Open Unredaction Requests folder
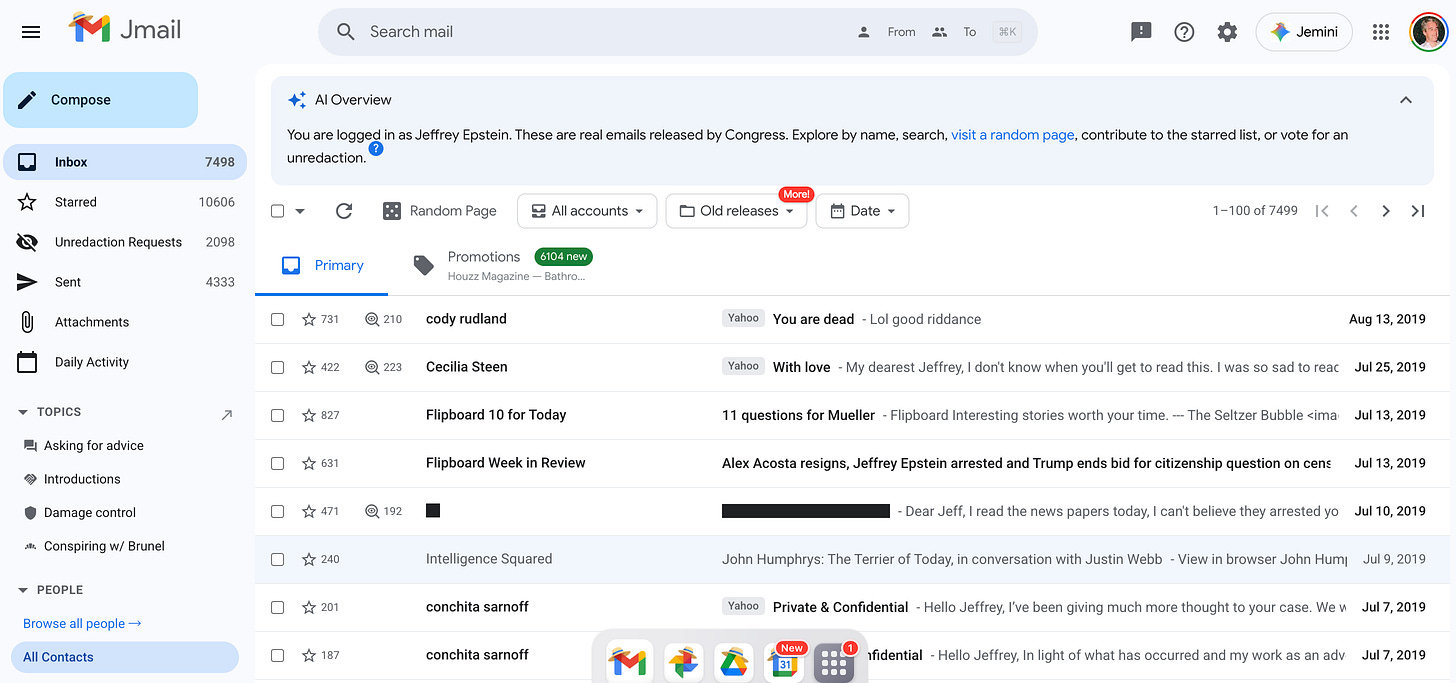Screen dimensions: 1456x683 (124, 242)
